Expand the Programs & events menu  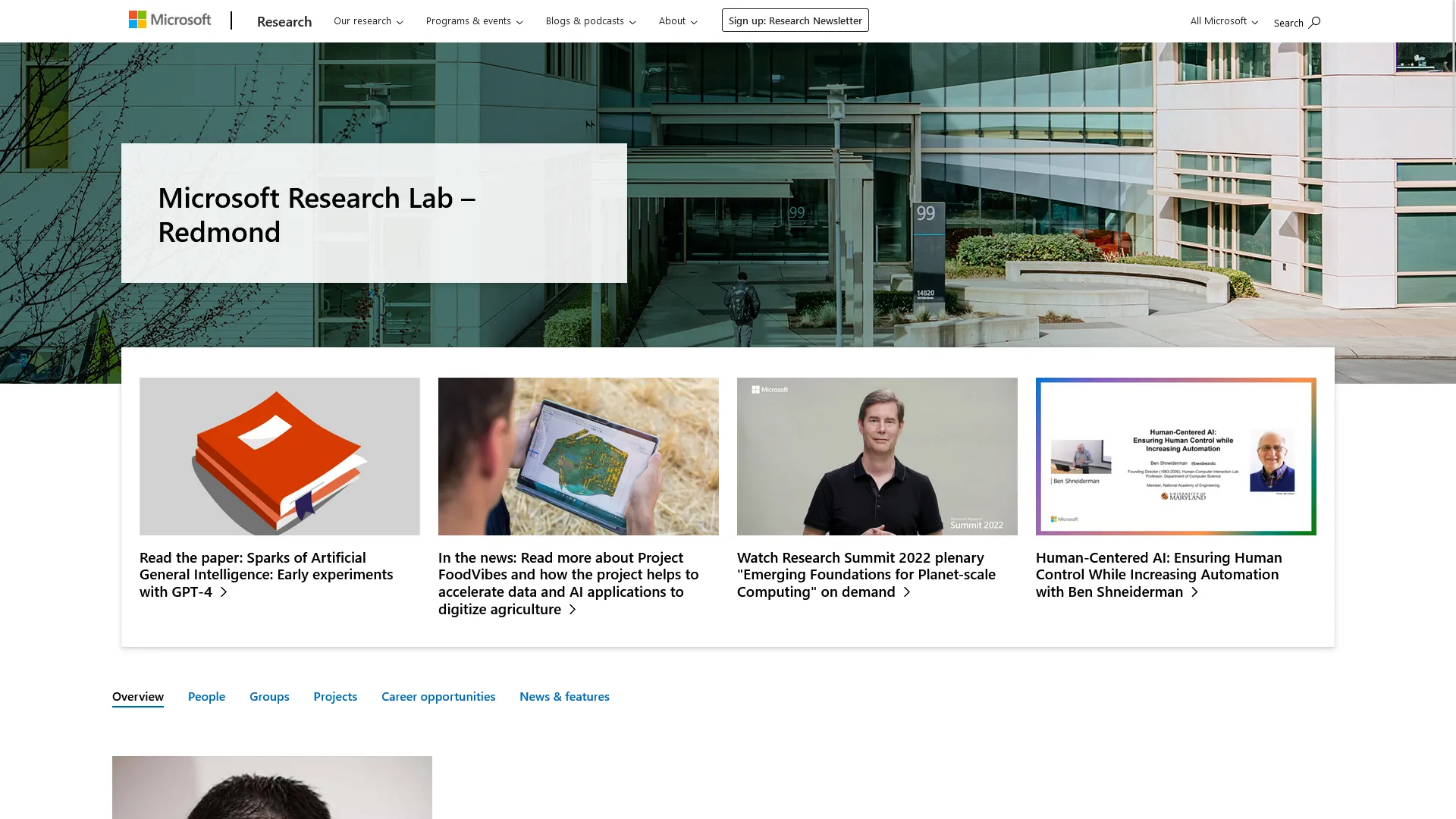474,21
